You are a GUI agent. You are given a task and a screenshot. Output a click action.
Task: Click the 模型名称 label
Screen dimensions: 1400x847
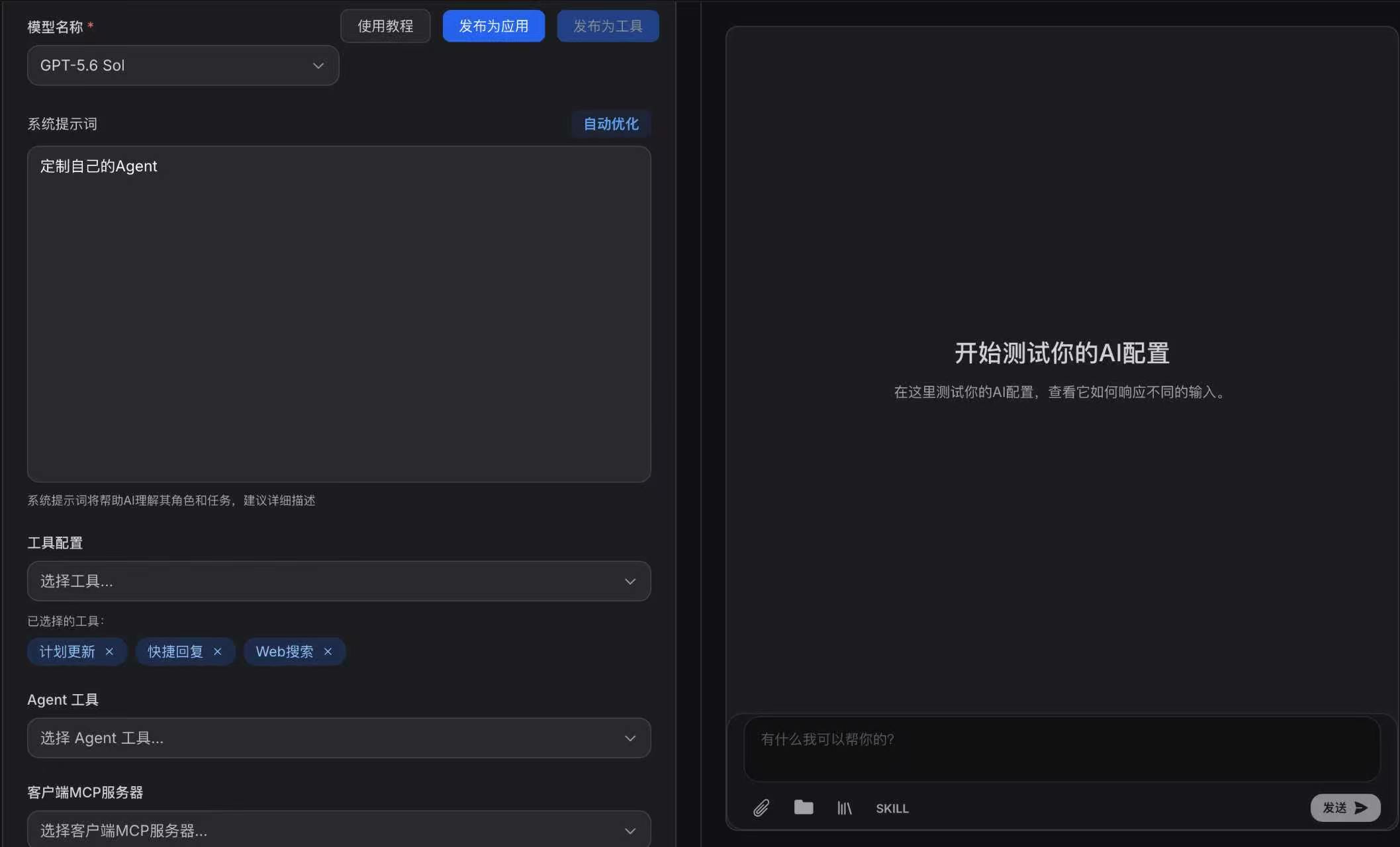[55, 27]
